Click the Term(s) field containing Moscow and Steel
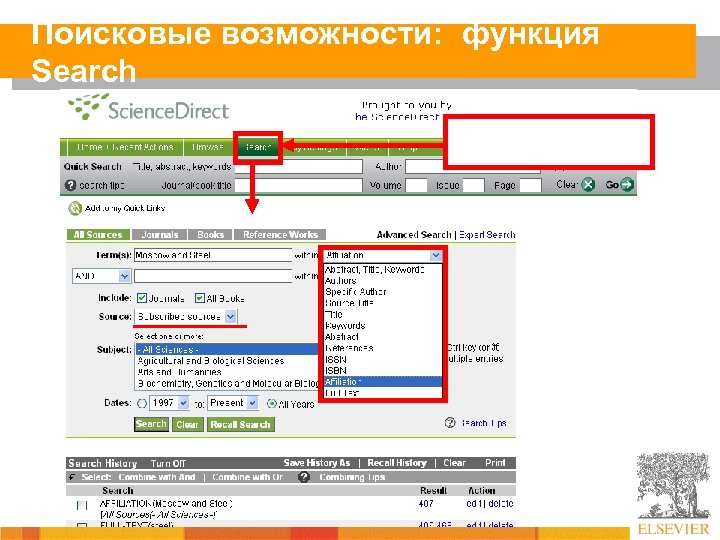The height and width of the screenshot is (540, 720). point(213,255)
